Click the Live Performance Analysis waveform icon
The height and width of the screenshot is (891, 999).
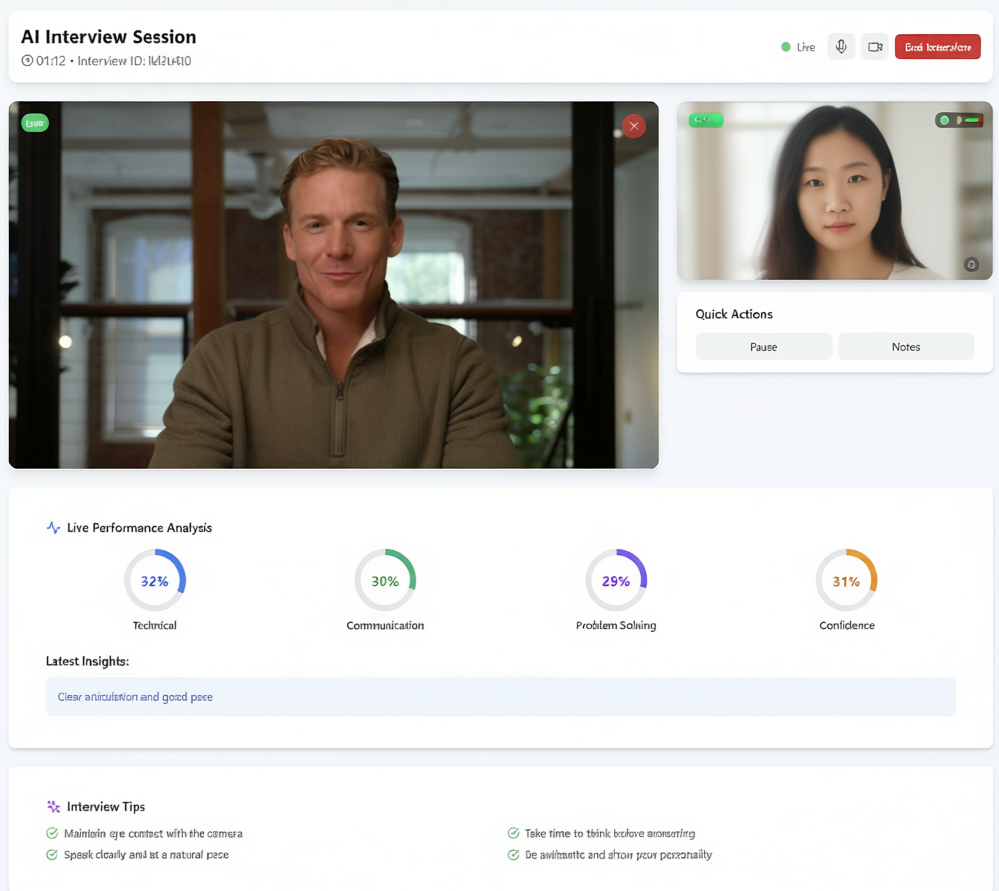51,527
